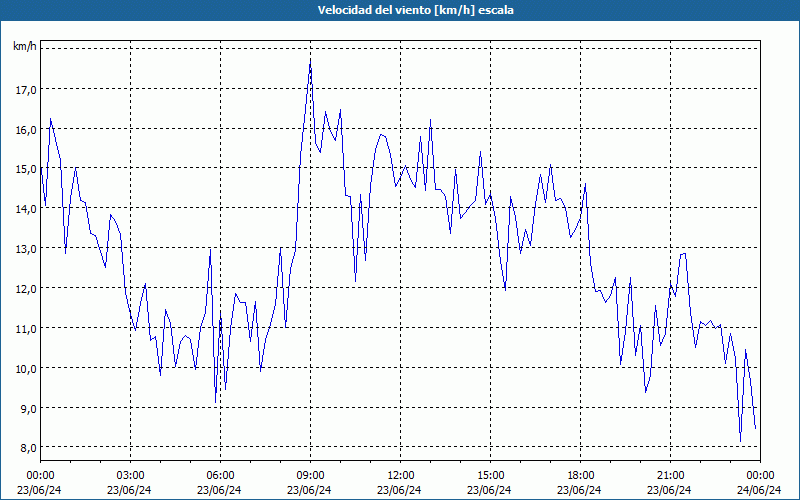This screenshot has height=500, width=800.
Task: Click the '11,0' y-axis value
Action: pos(26,329)
